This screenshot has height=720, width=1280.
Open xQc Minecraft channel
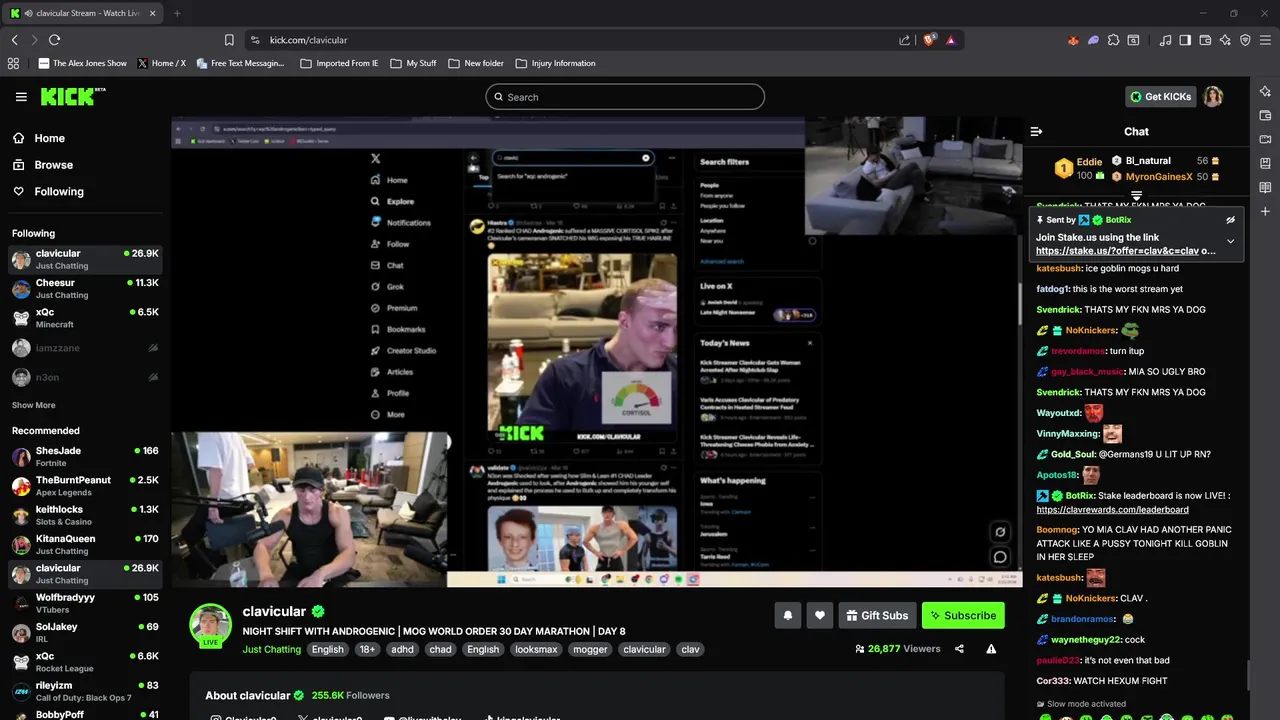click(x=85, y=318)
